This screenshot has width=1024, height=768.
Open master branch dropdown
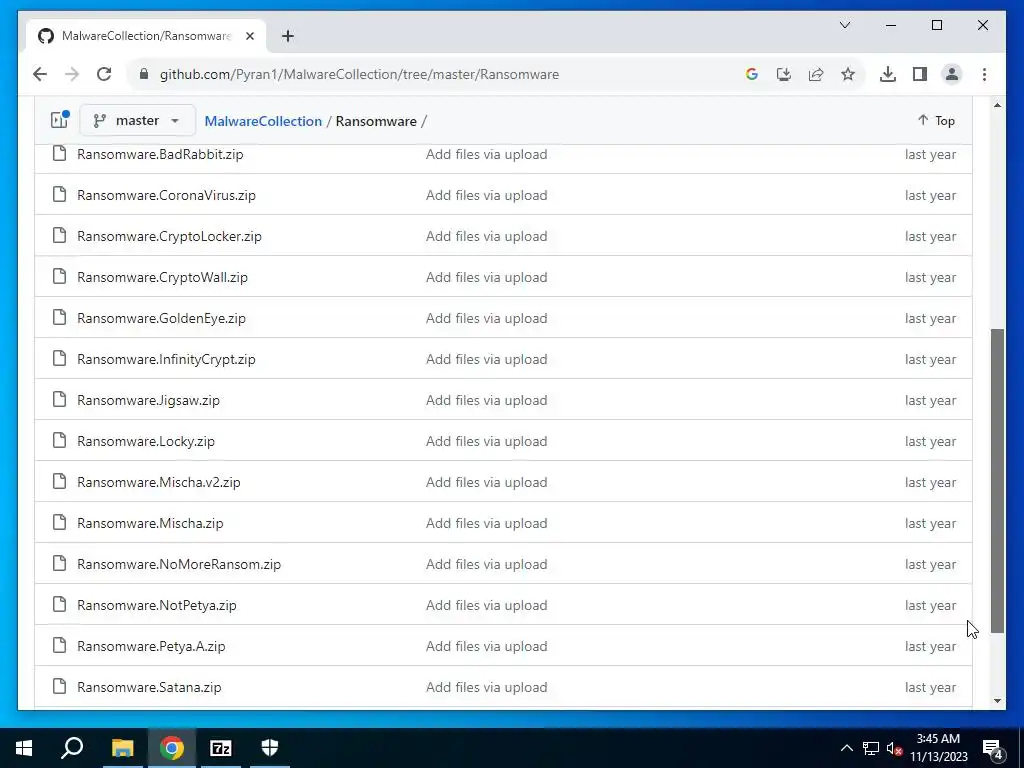point(137,121)
